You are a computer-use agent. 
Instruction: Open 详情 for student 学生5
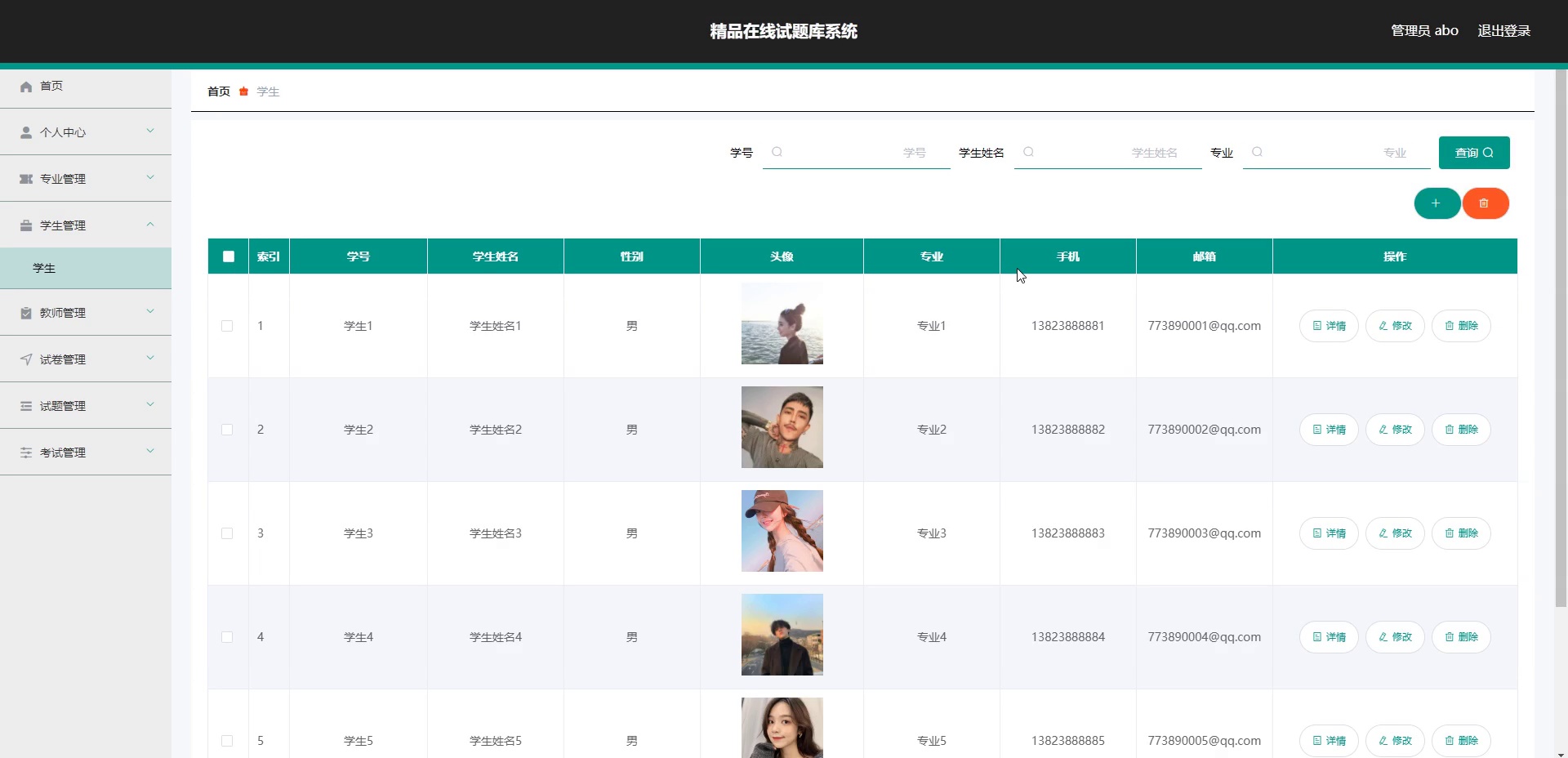(1329, 741)
